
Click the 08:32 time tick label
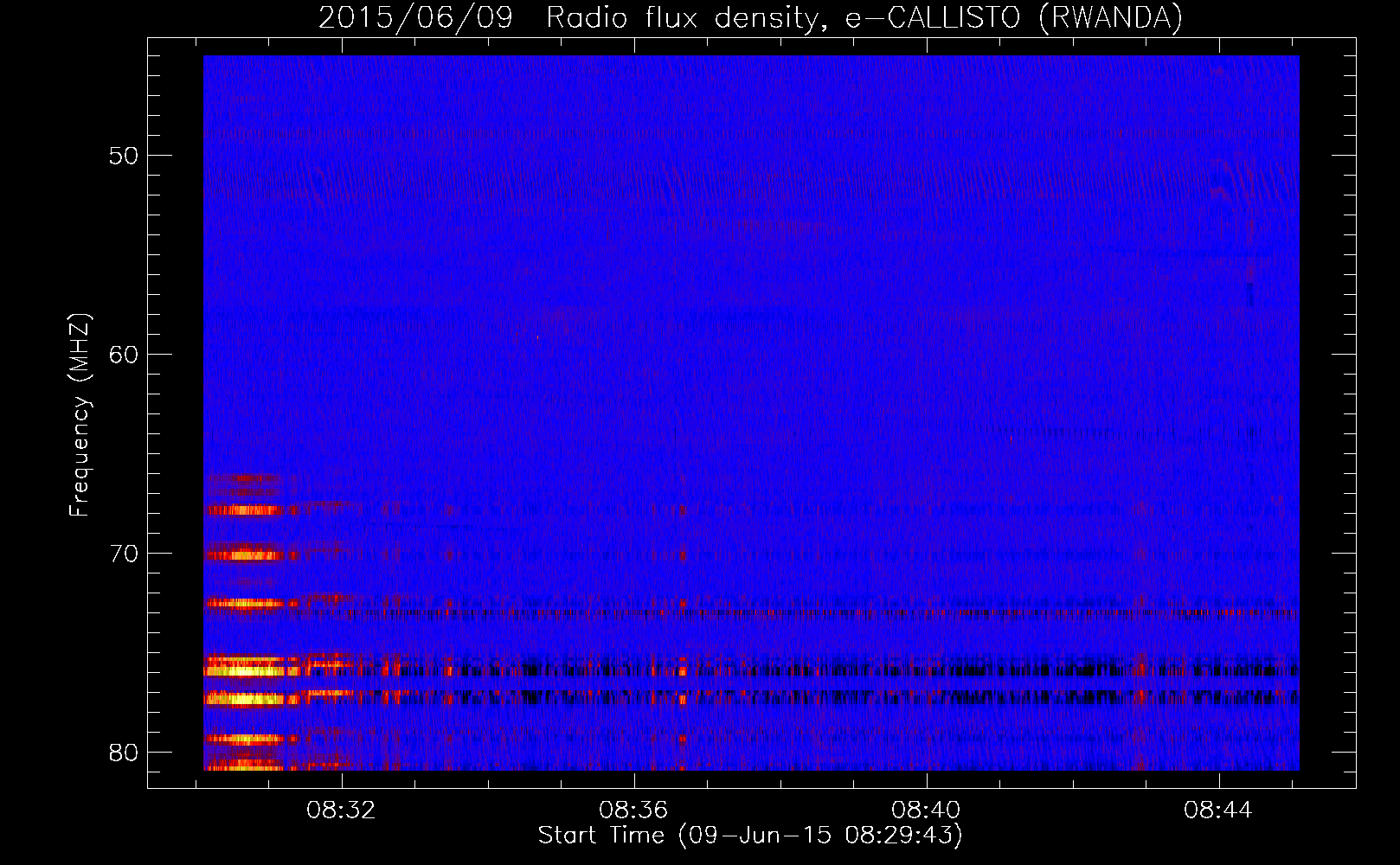tap(342, 810)
